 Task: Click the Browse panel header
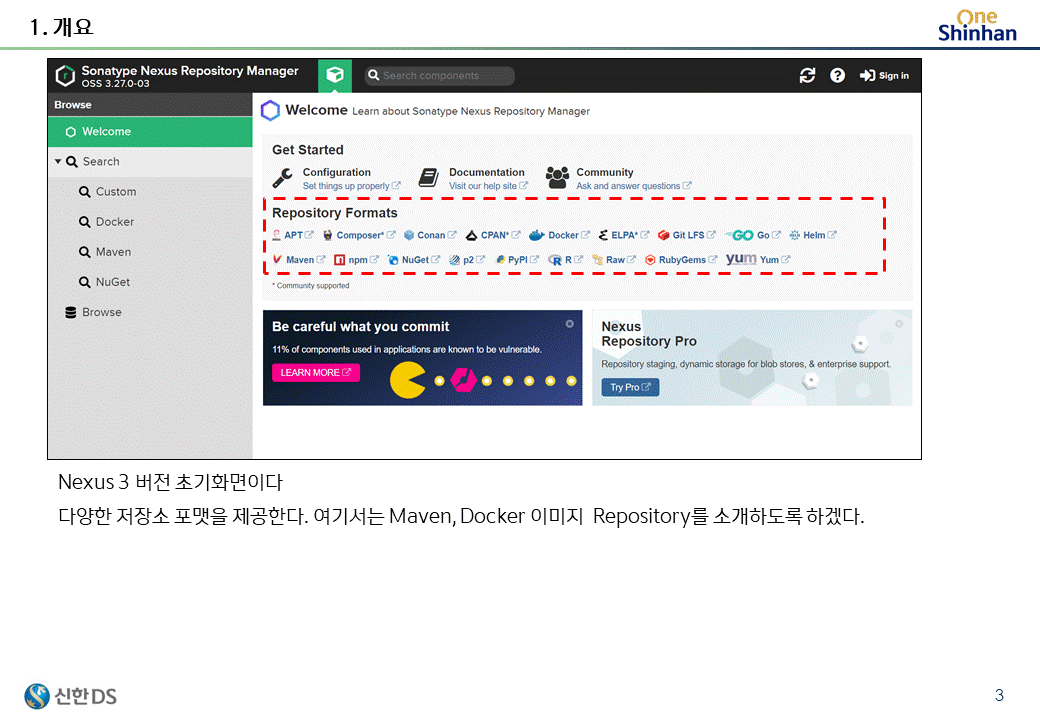tap(150, 105)
